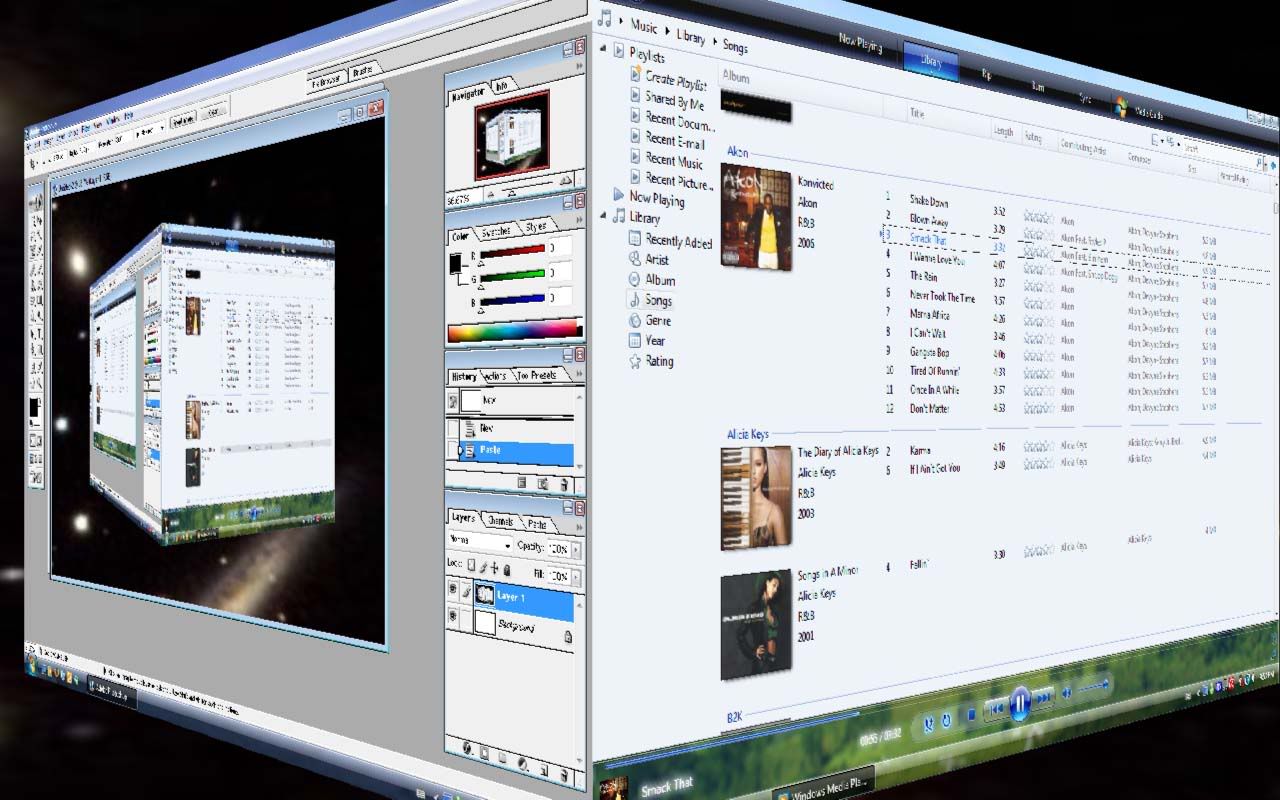Select the Konvicted album cover

(756, 217)
